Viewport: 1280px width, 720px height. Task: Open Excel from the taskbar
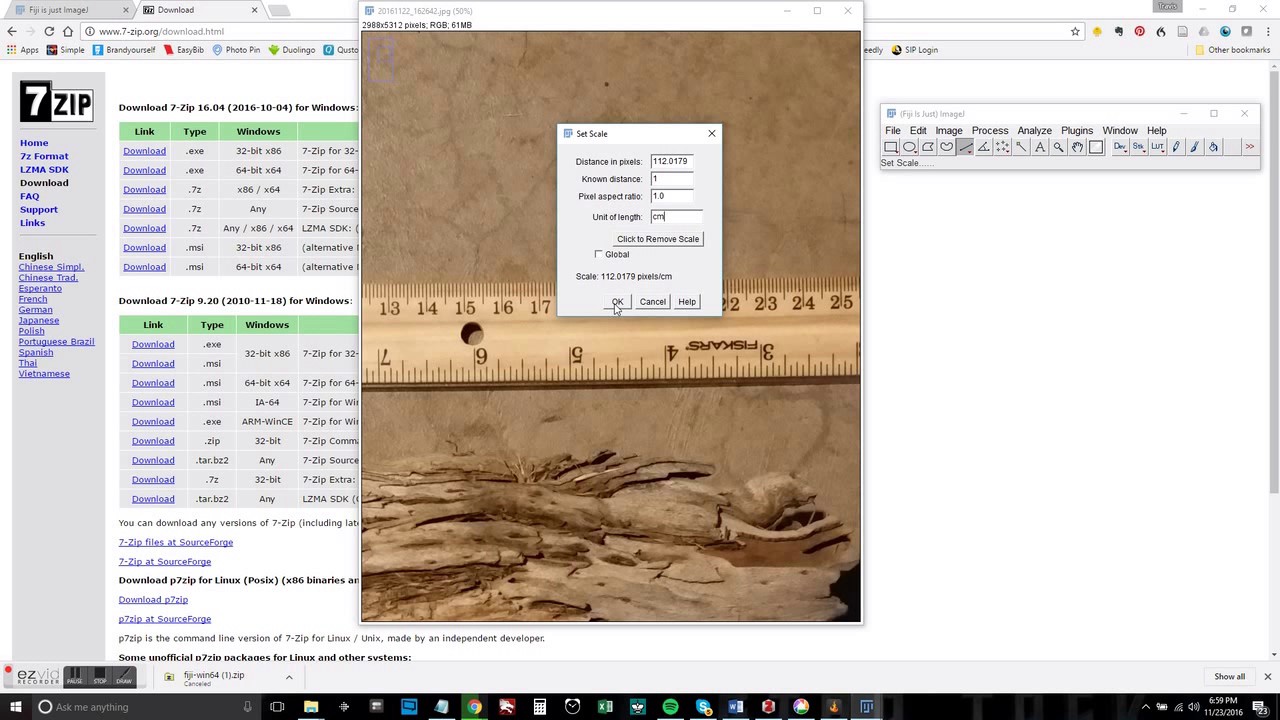[605, 707]
